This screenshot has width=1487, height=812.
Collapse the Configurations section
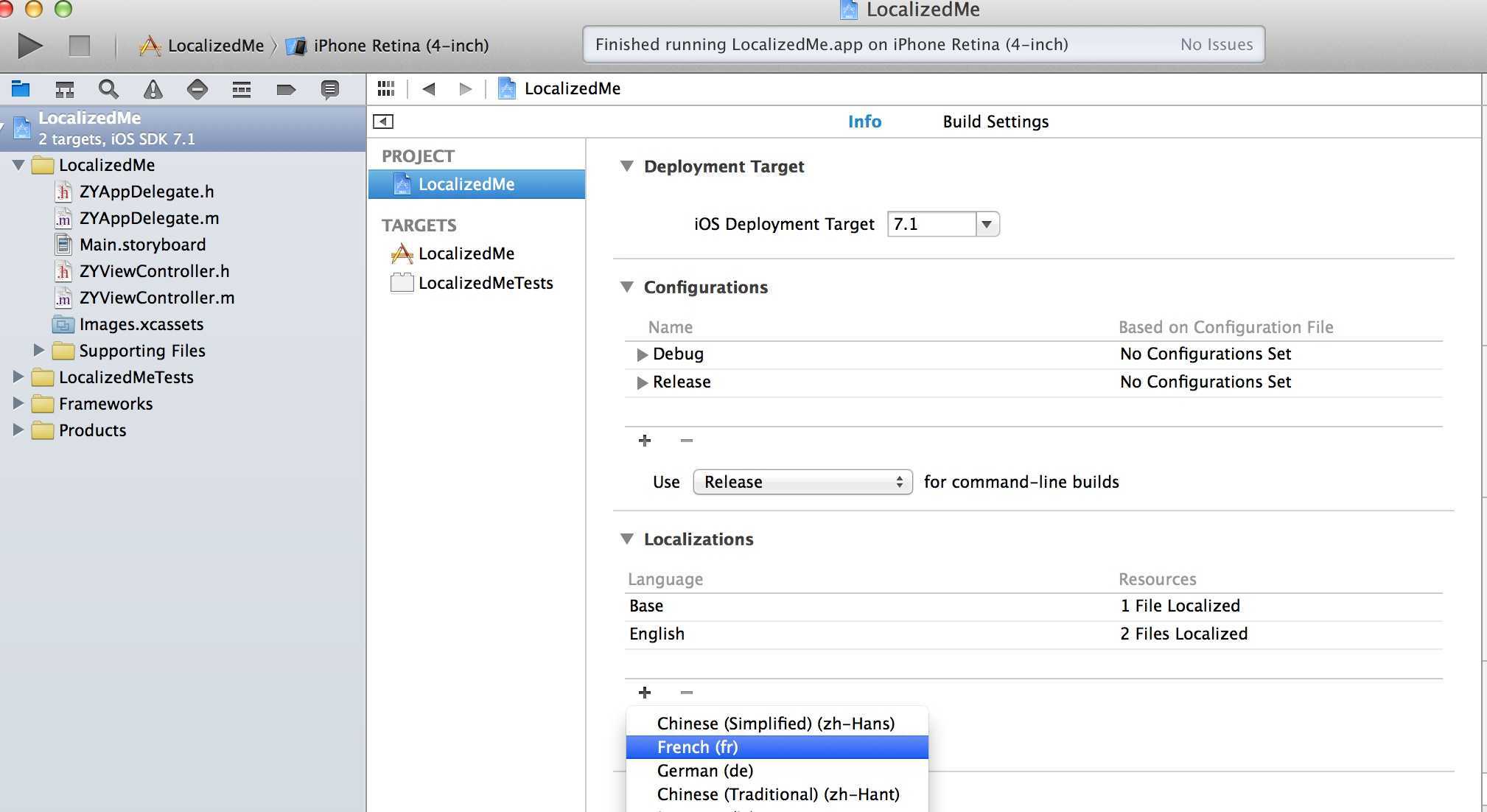coord(627,287)
